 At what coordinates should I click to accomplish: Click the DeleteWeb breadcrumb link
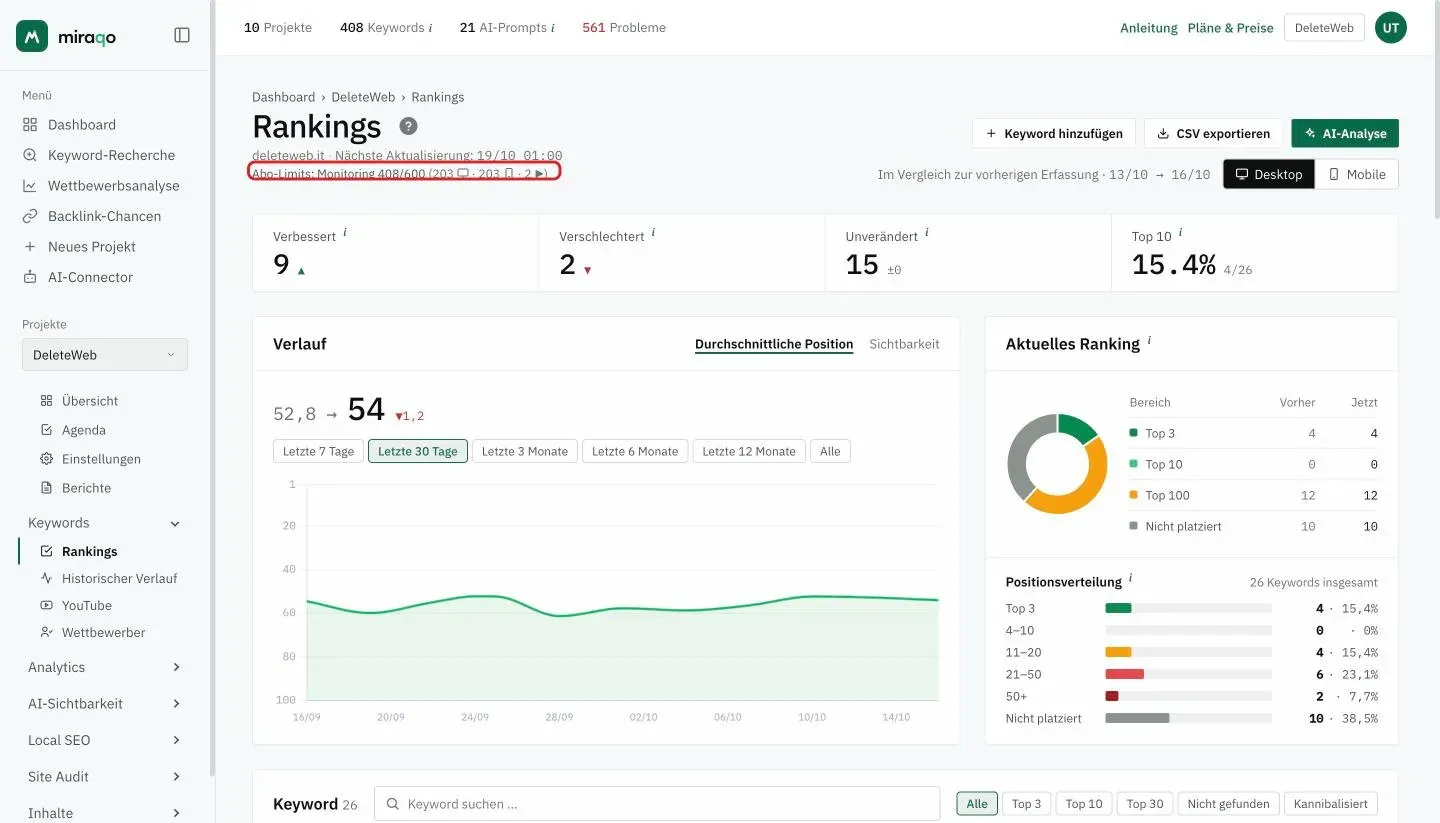[x=363, y=97]
